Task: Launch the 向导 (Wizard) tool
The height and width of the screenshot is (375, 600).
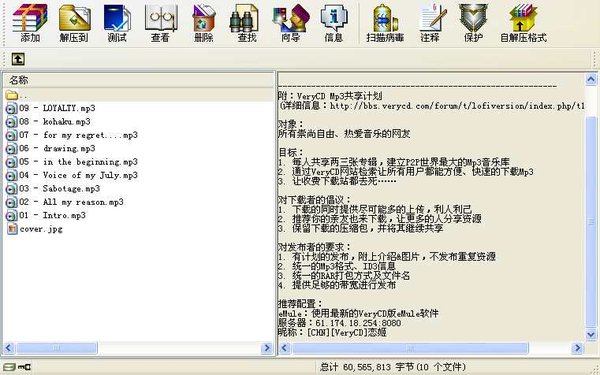Action: pos(291,22)
